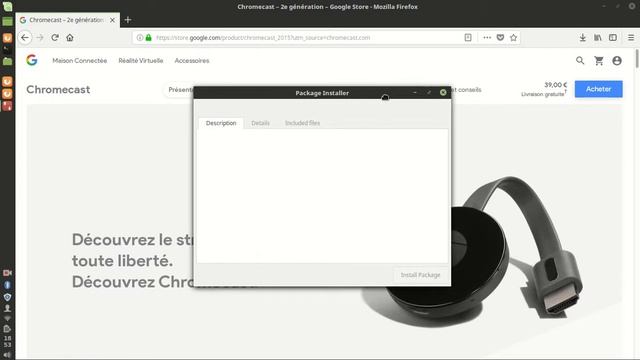
Task: Click the blue Acheter button
Action: (x=598, y=89)
